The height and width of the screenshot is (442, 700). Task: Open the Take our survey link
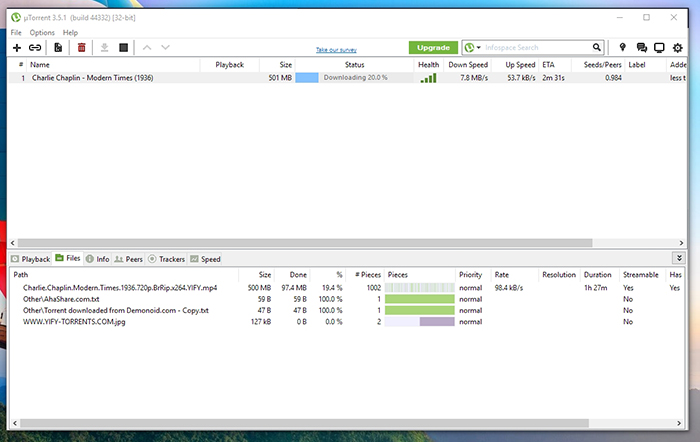pos(336,50)
